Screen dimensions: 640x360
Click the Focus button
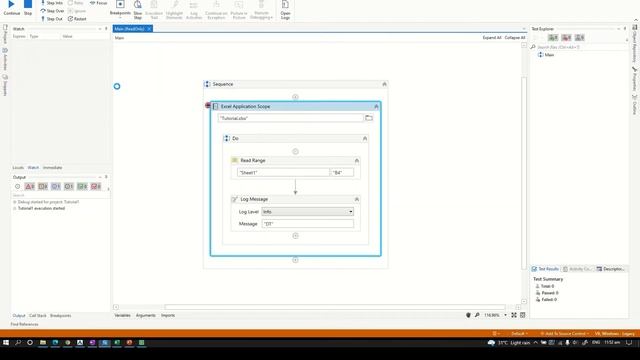coord(98,3)
